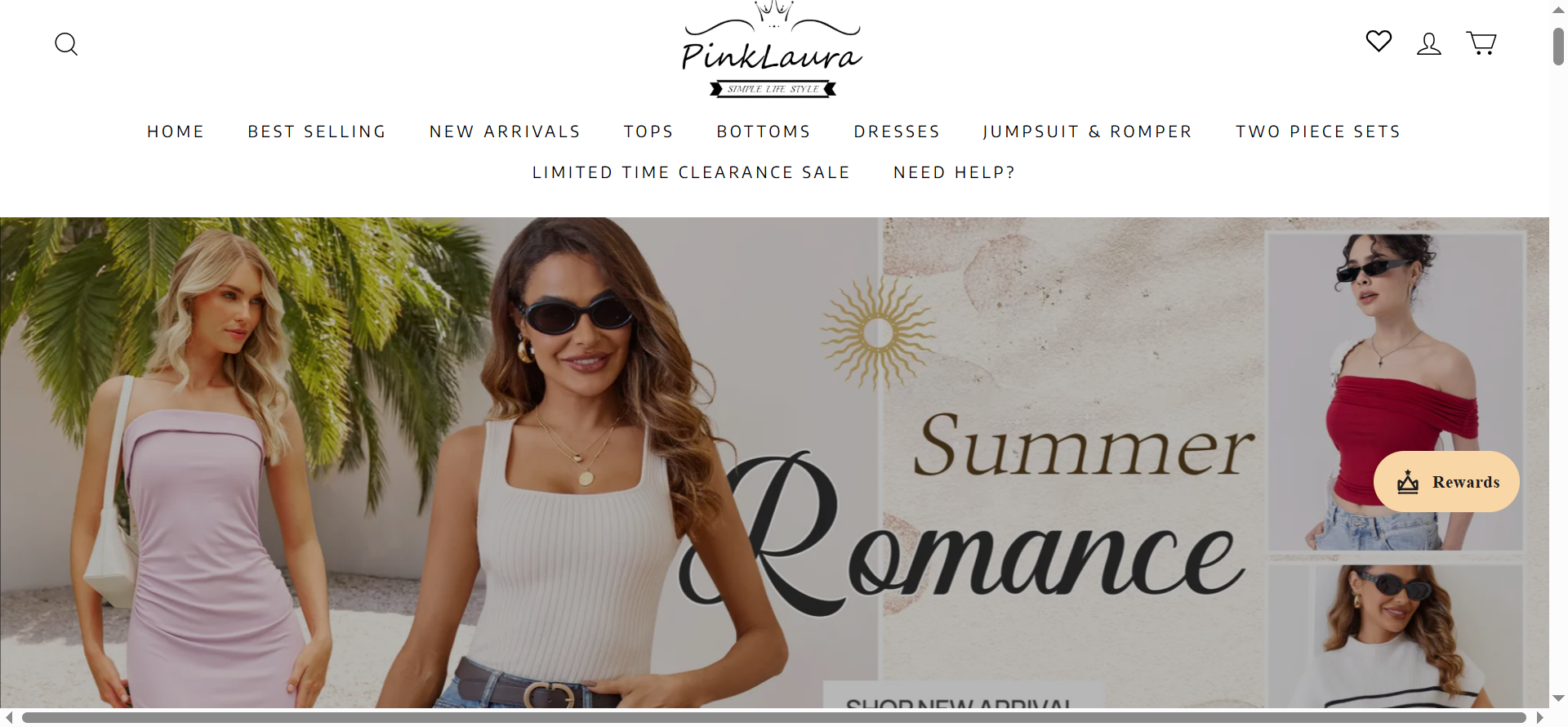This screenshot has height=727, width=1568.
Task: Open the account profile icon
Action: 1429,43
